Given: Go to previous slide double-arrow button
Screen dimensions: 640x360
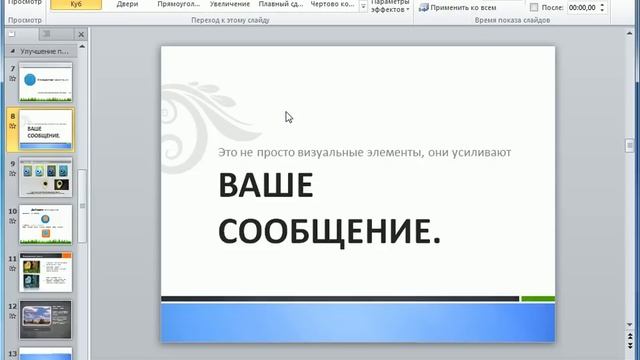Looking at the screenshot, I should [629, 336].
